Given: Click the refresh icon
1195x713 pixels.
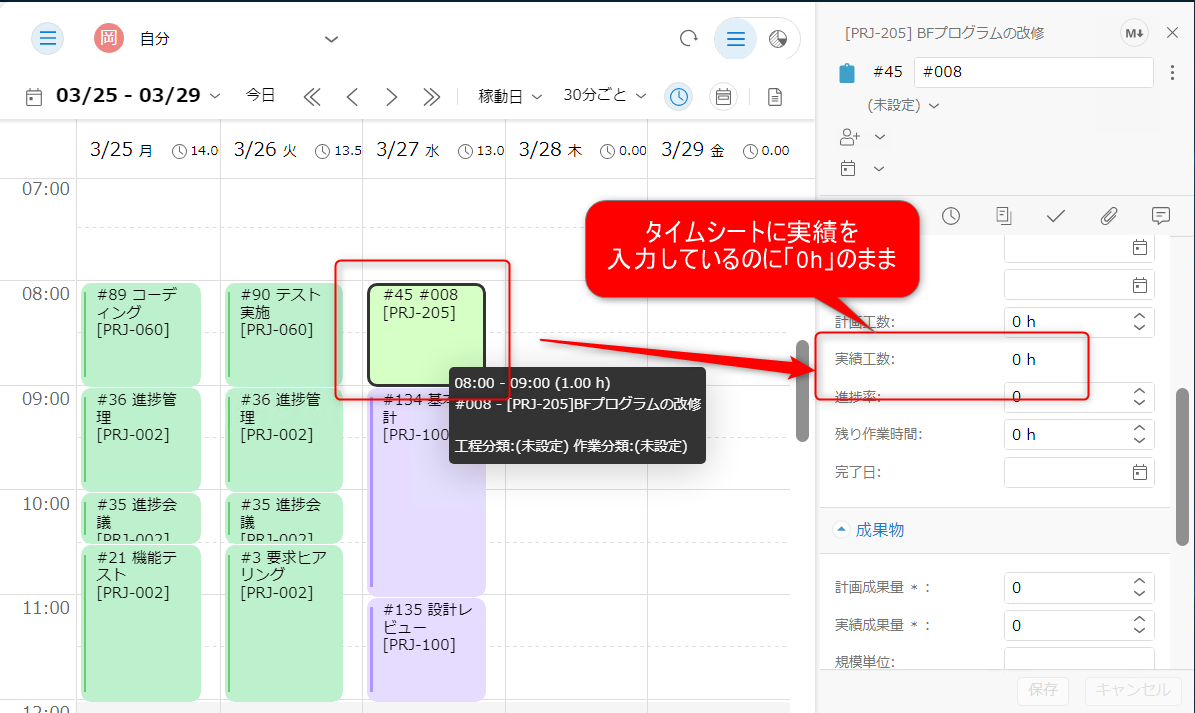Looking at the screenshot, I should tap(688, 39).
